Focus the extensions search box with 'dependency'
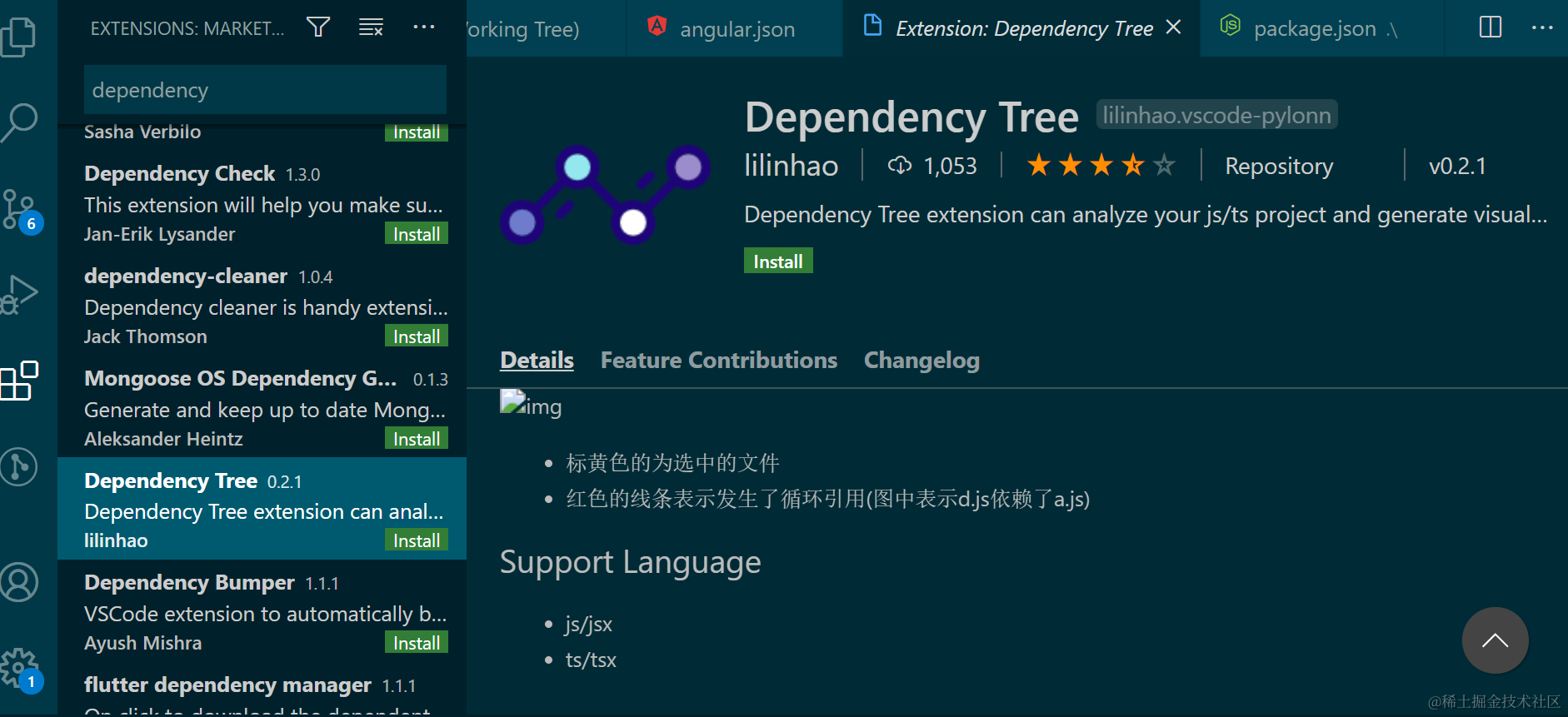This screenshot has width=1568, height=717. (265, 90)
